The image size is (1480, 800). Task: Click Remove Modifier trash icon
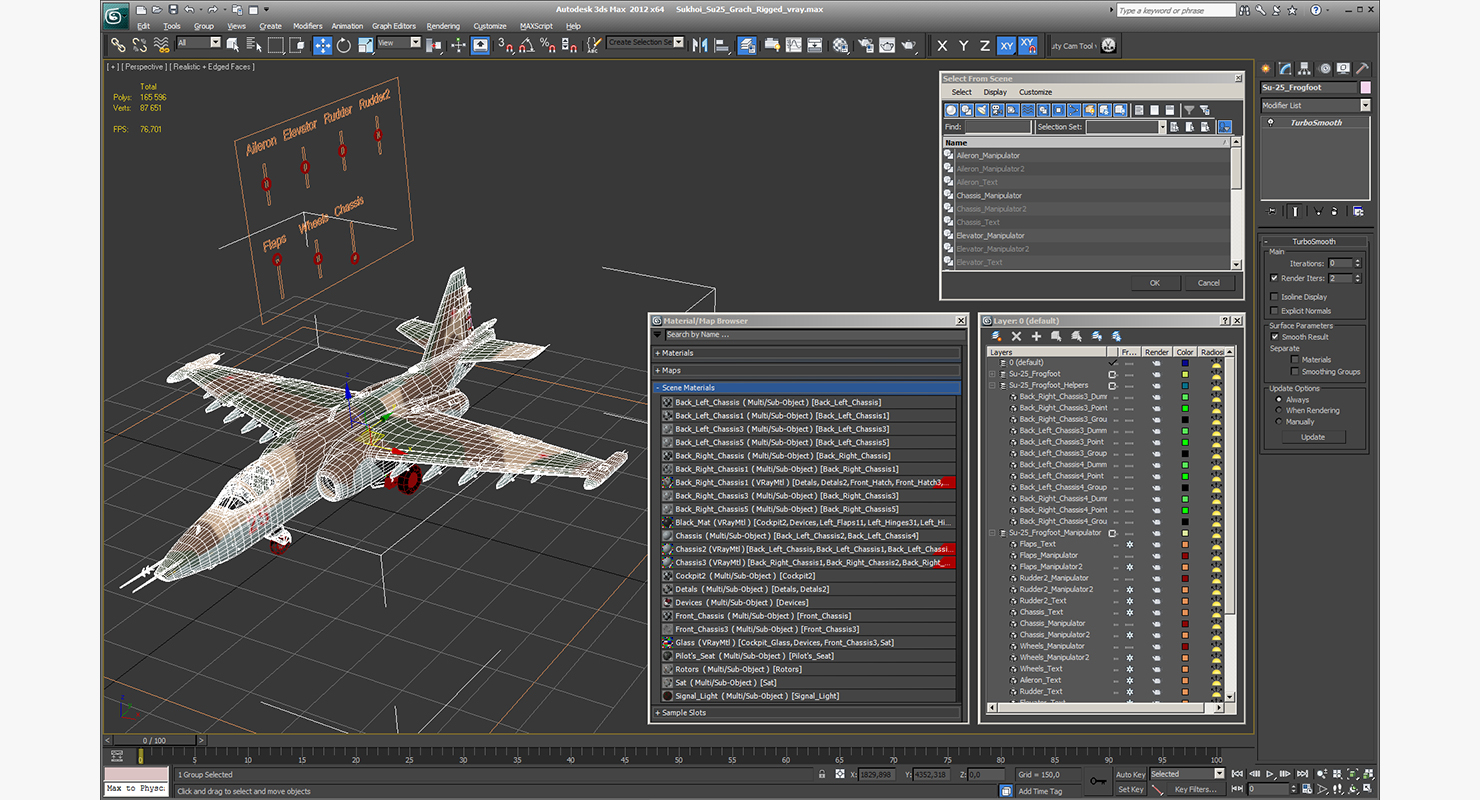[x=1336, y=211]
